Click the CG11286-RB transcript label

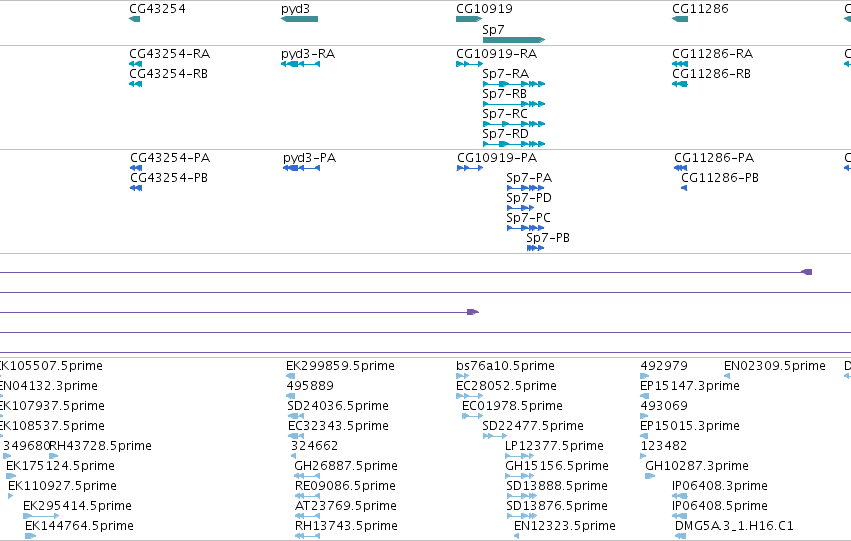point(712,74)
